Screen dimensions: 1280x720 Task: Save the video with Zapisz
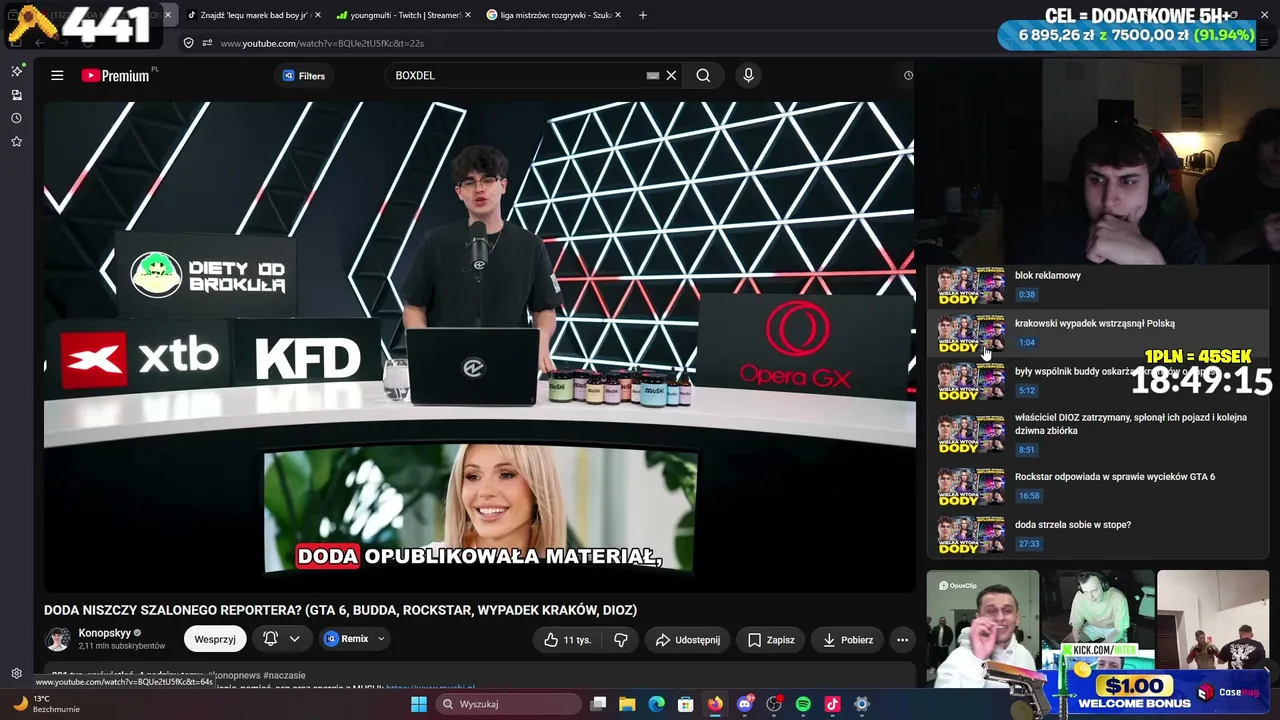[771, 640]
